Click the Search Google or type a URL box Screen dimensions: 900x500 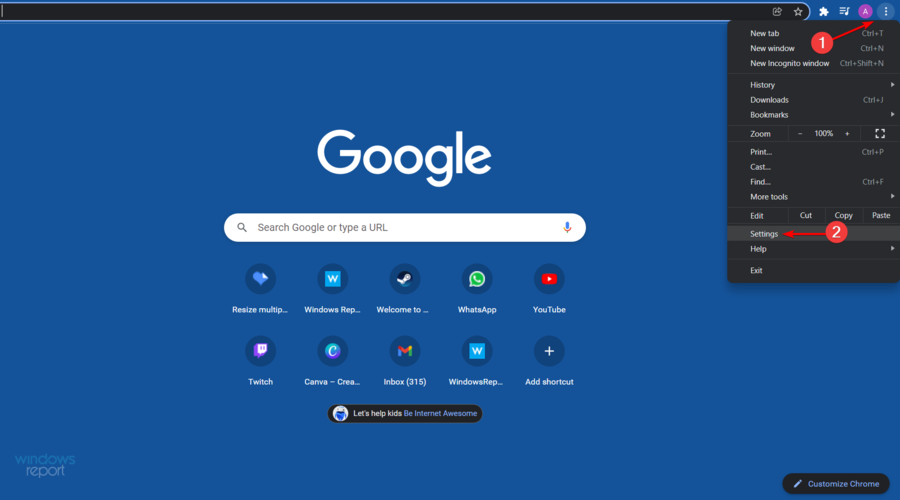click(x=405, y=227)
